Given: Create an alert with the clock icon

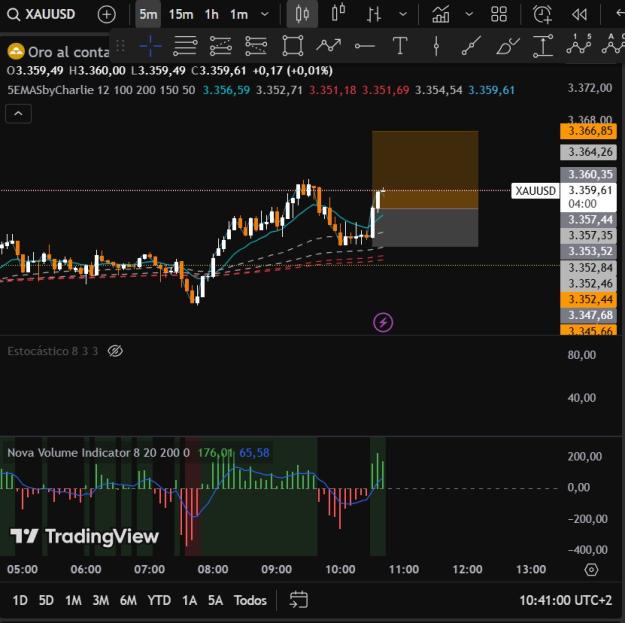Looking at the screenshot, I should tap(542, 15).
